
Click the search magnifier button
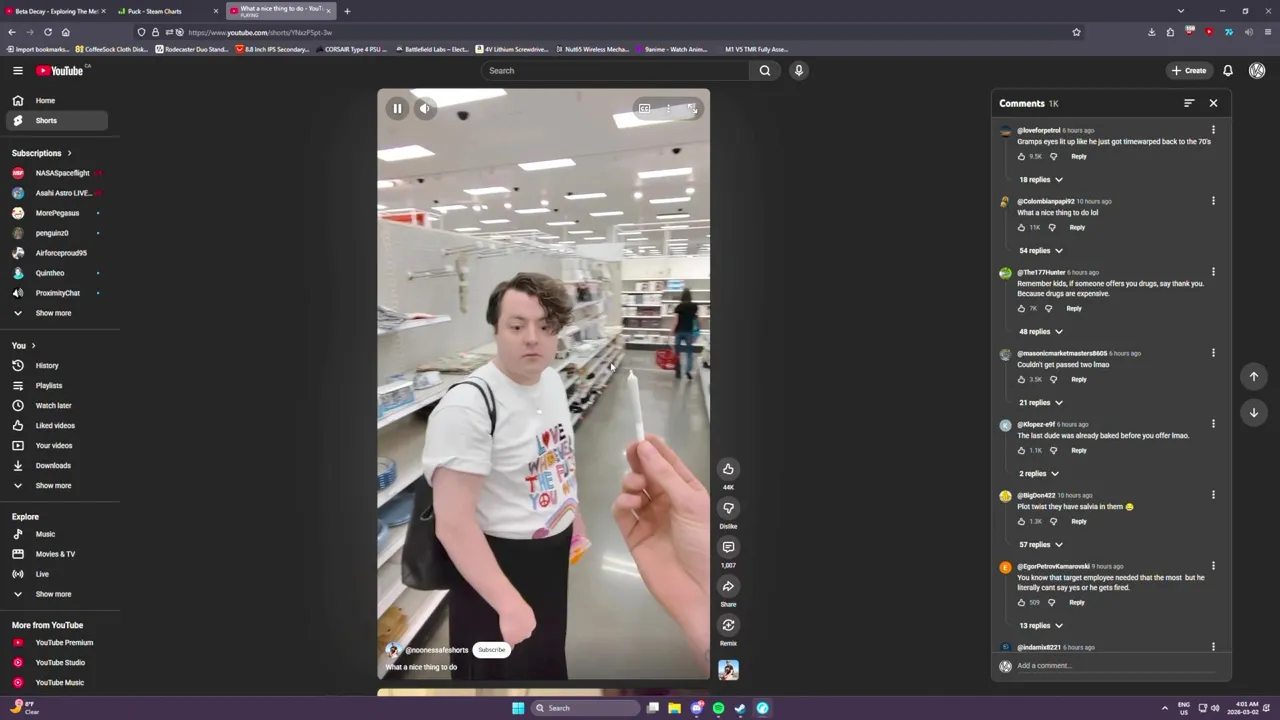[x=765, y=70]
